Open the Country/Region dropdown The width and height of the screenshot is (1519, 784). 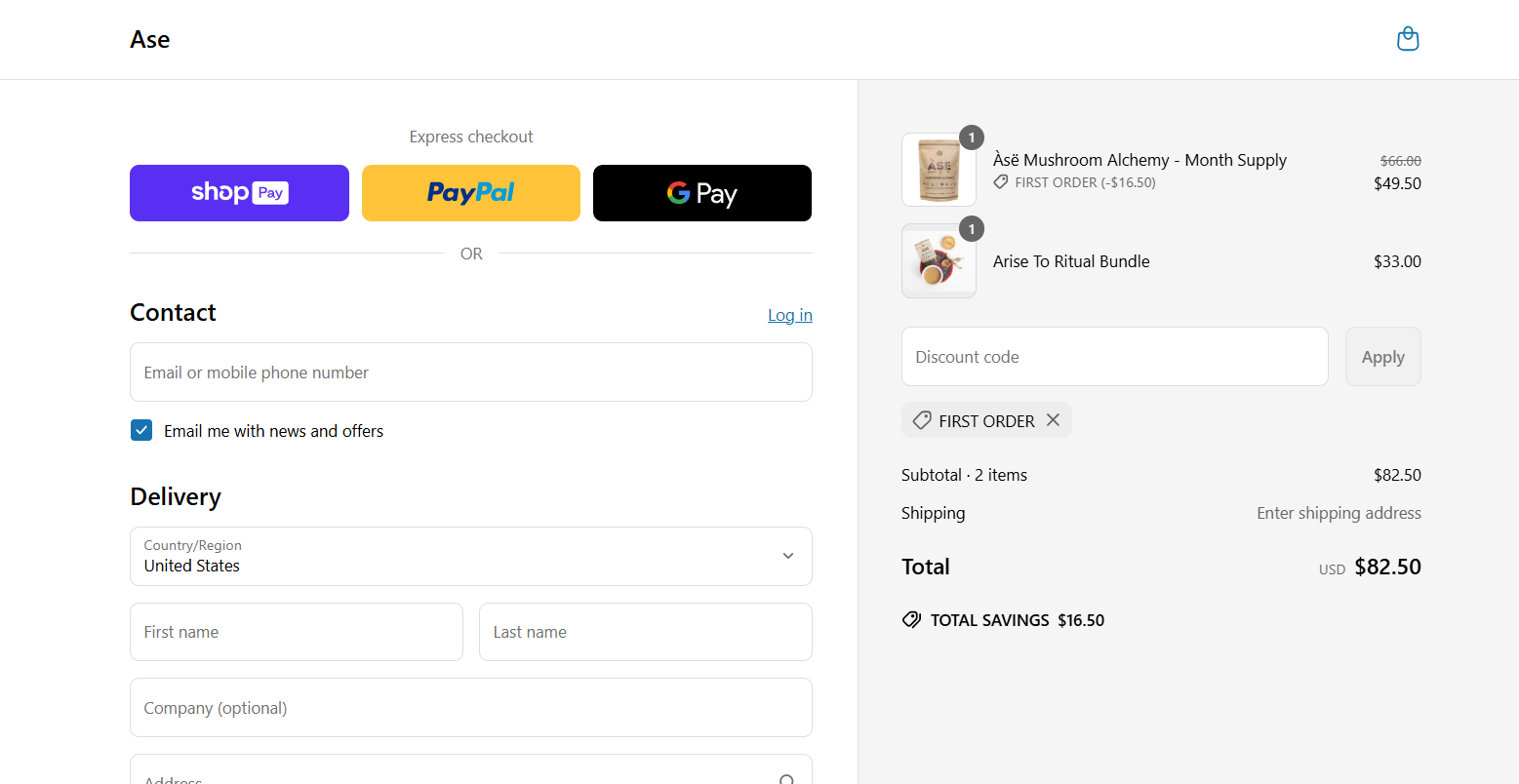tap(787, 556)
